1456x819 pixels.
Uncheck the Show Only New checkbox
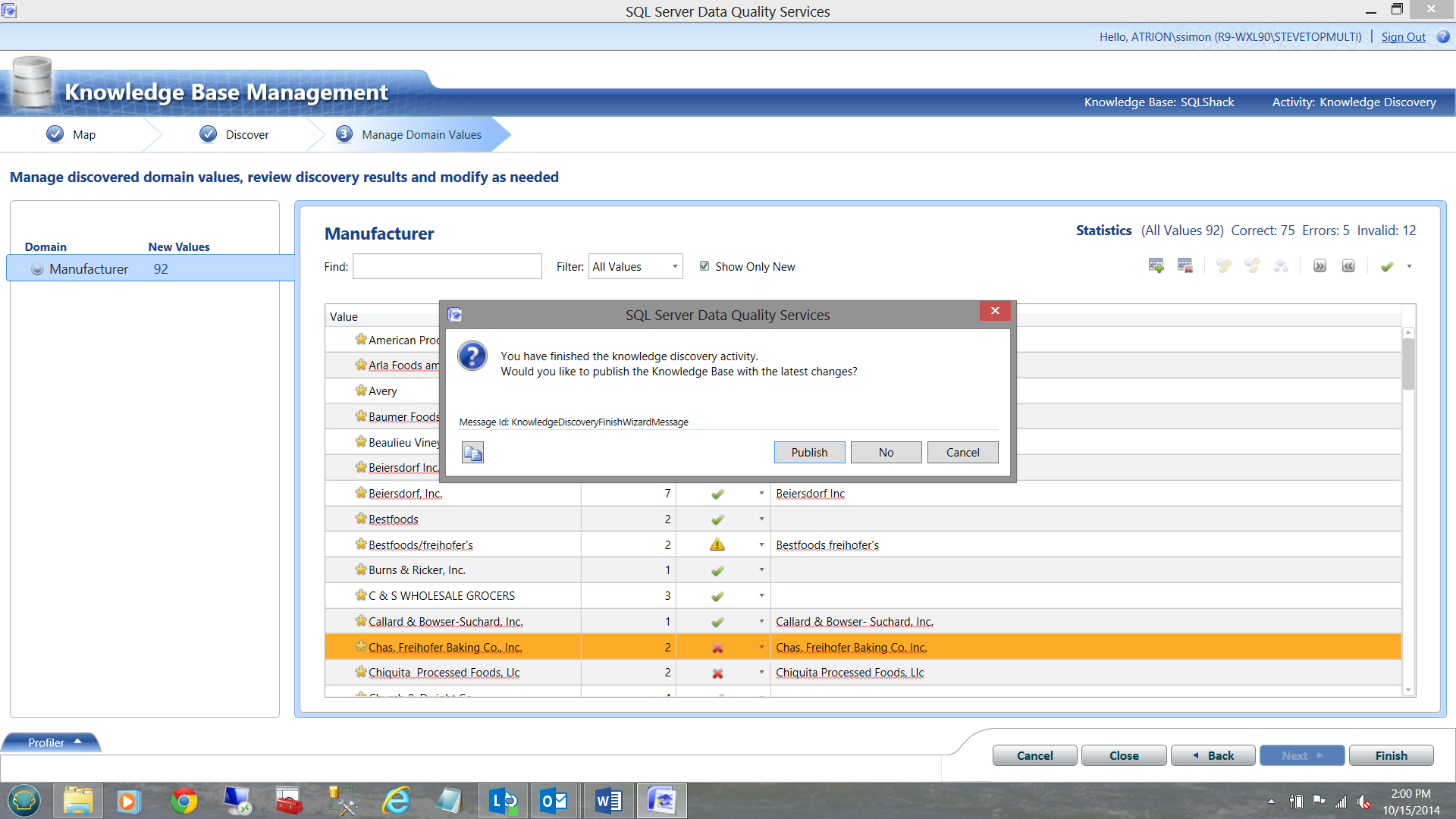tap(704, 266)
